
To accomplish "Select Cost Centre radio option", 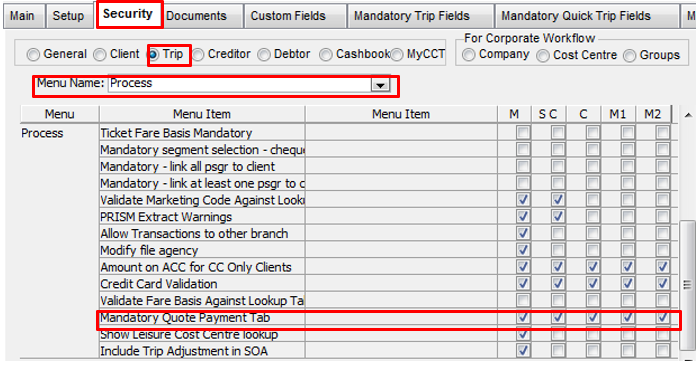I will coord(543,56).
